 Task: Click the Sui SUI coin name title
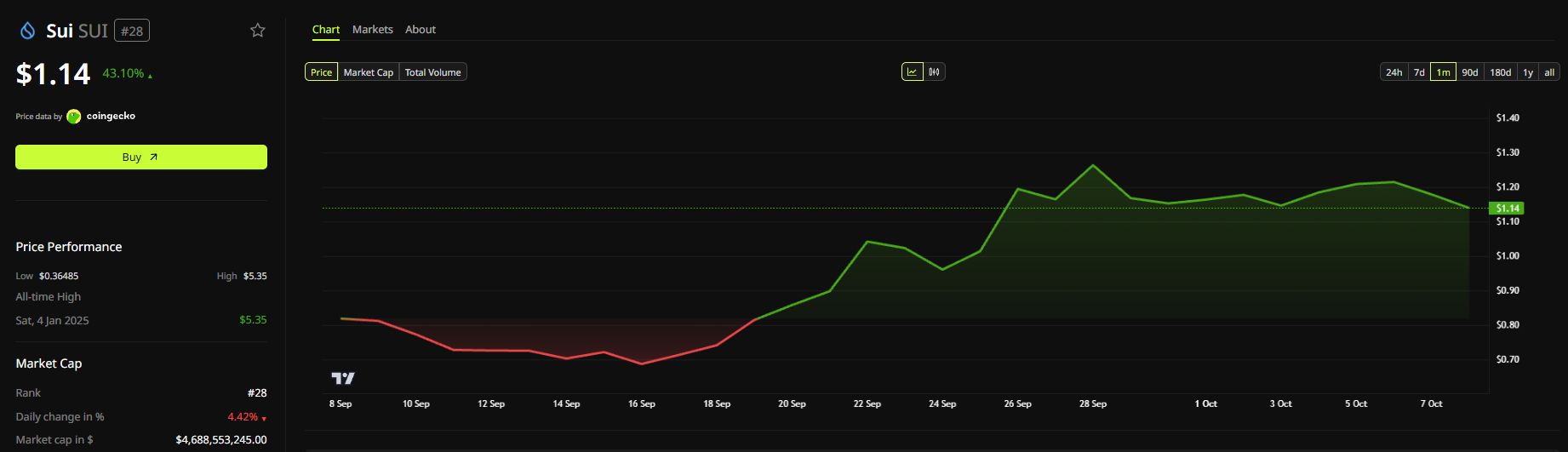(x=77, y=31)
